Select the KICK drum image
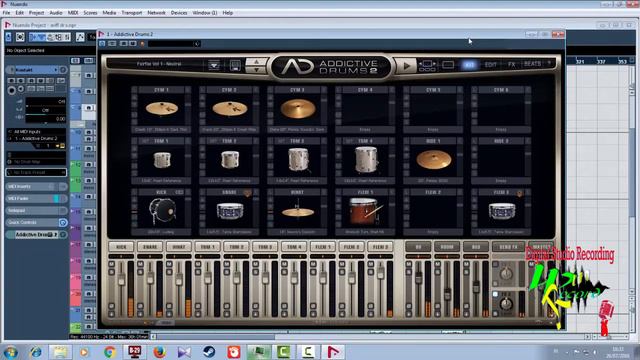This screenshot has height=360, width=640. click(162, 211)
